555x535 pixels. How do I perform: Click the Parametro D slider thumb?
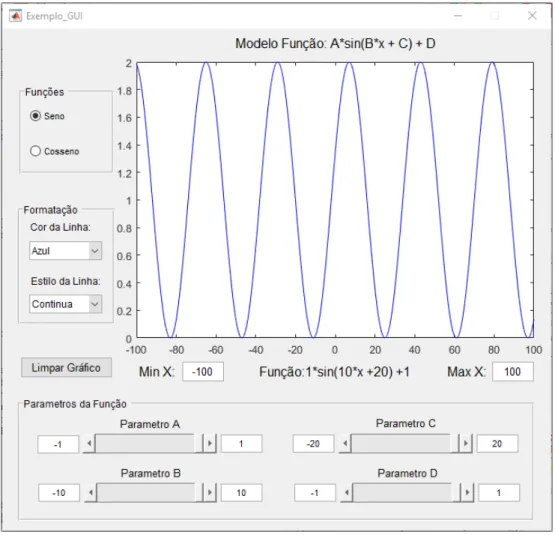(457, 493)
